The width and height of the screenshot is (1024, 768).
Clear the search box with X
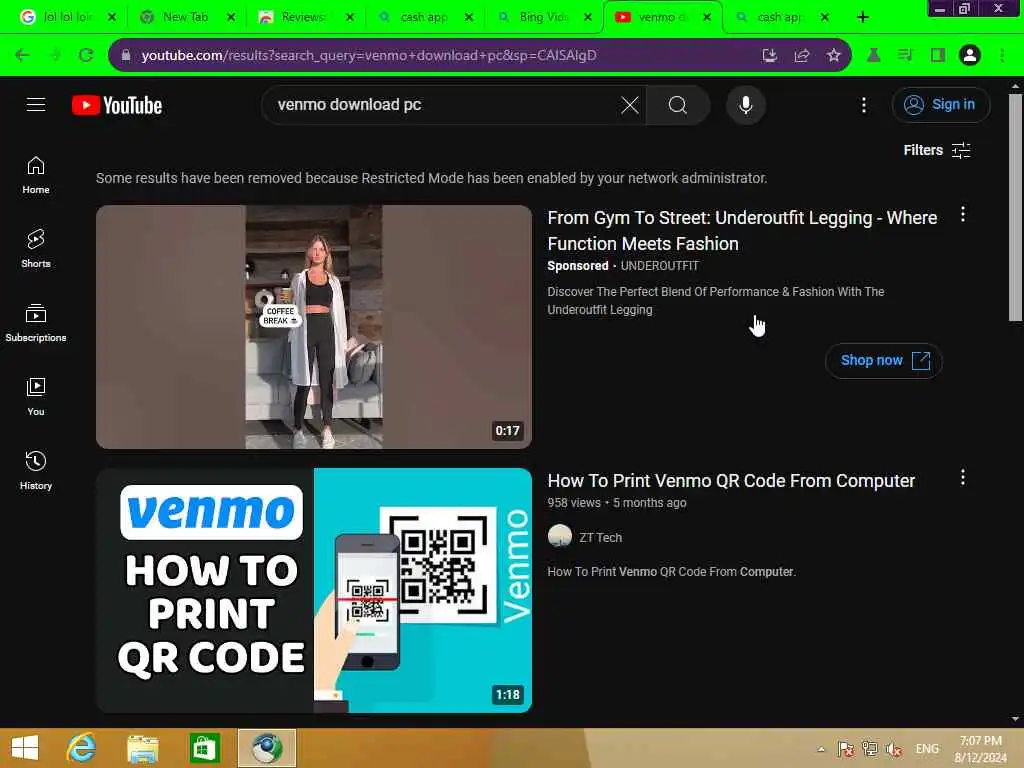click(x=630, y=105)
